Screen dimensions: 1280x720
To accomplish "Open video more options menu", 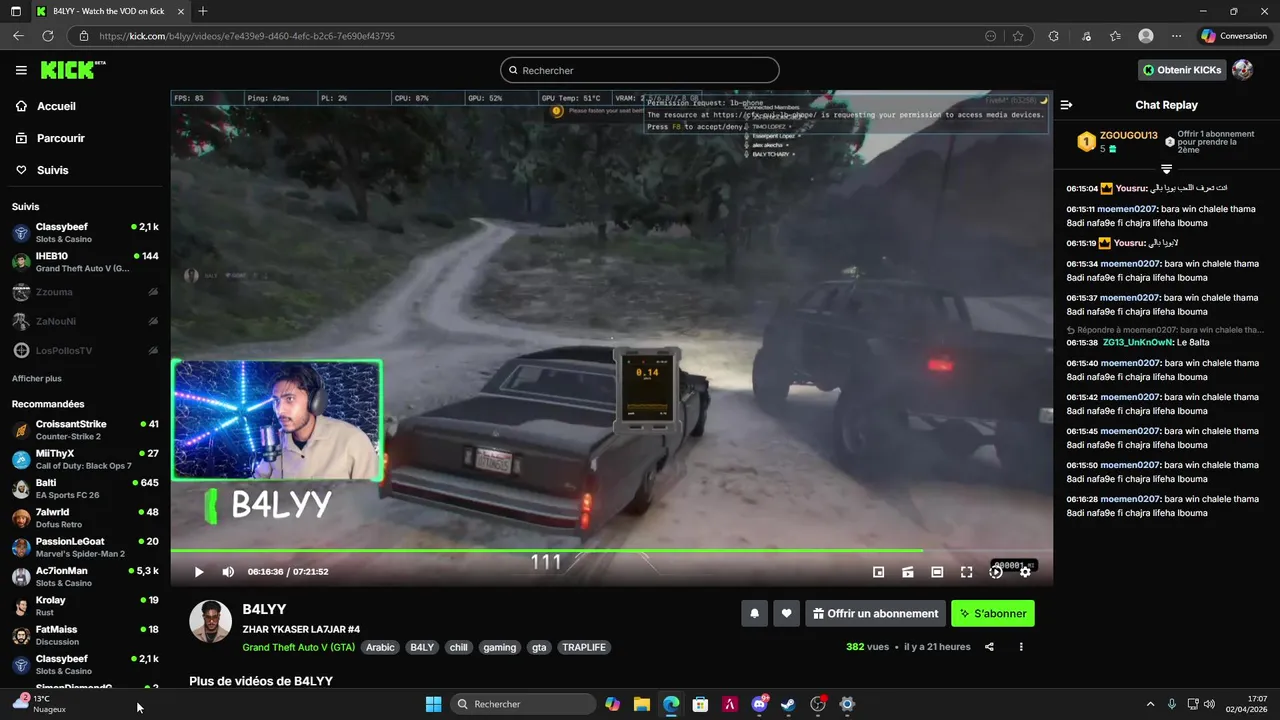I will pos(1021,647).
